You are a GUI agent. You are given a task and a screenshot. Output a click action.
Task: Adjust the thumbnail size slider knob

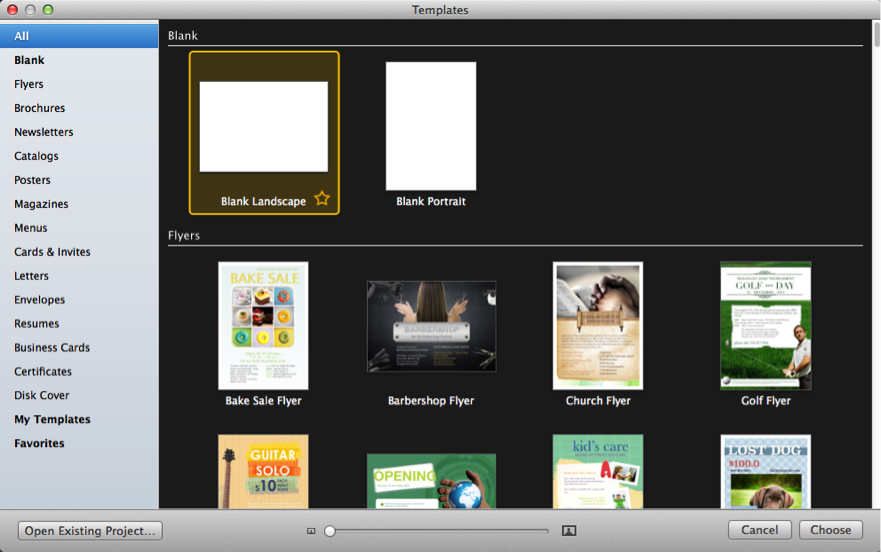[330, 531]
